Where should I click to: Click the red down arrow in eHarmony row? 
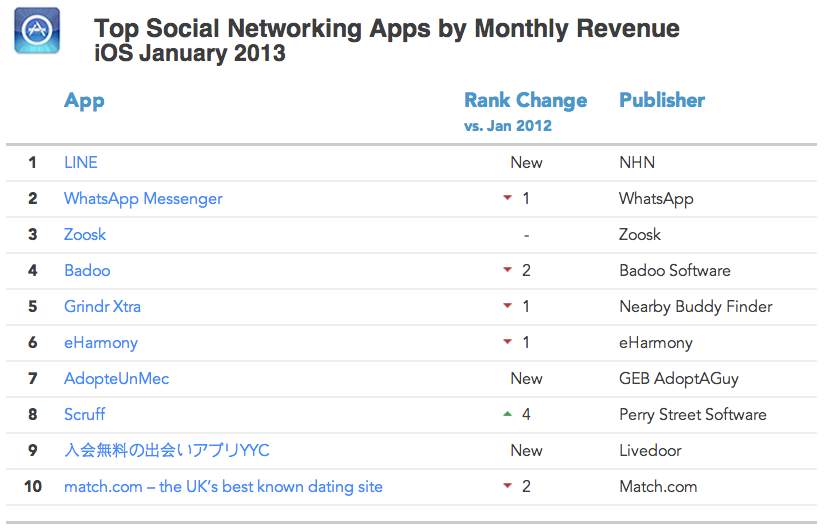507,343
